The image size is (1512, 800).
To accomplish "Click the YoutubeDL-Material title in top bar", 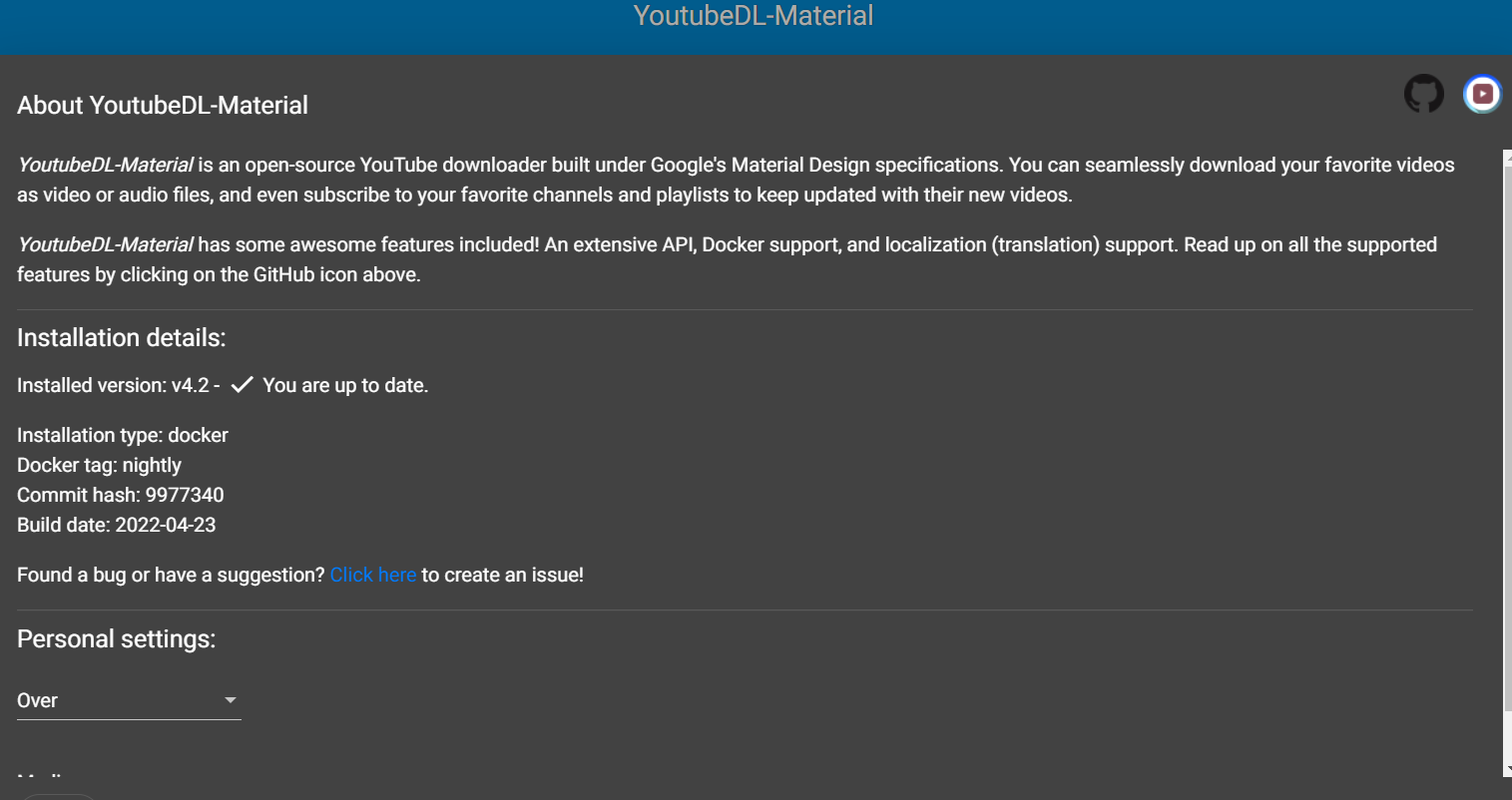I will (x=754, y=16).
